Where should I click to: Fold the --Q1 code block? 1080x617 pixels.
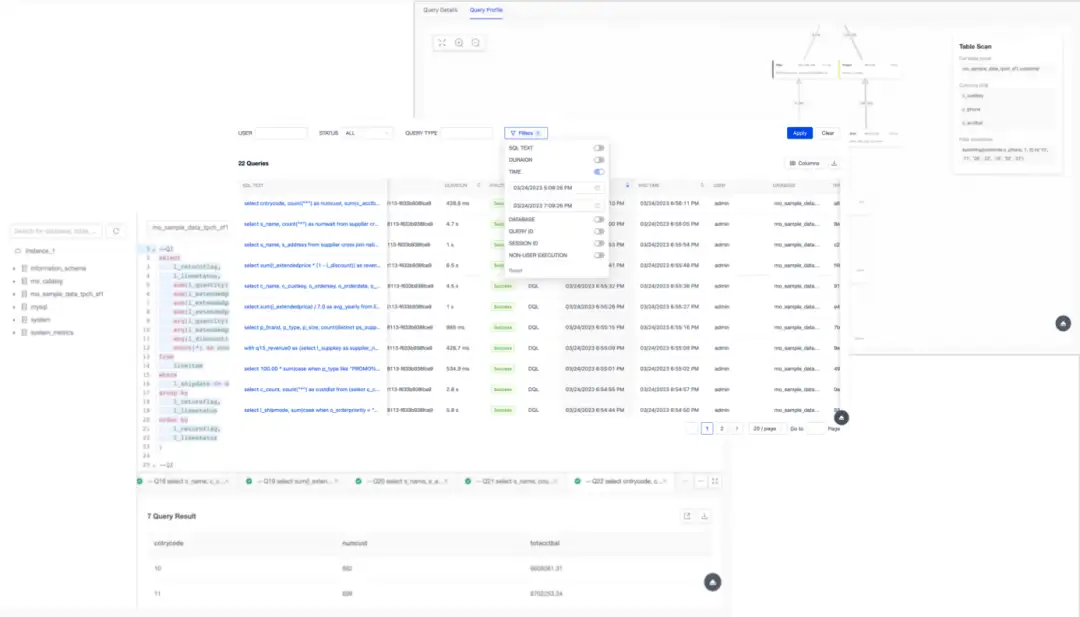click(x=154, y=249)
